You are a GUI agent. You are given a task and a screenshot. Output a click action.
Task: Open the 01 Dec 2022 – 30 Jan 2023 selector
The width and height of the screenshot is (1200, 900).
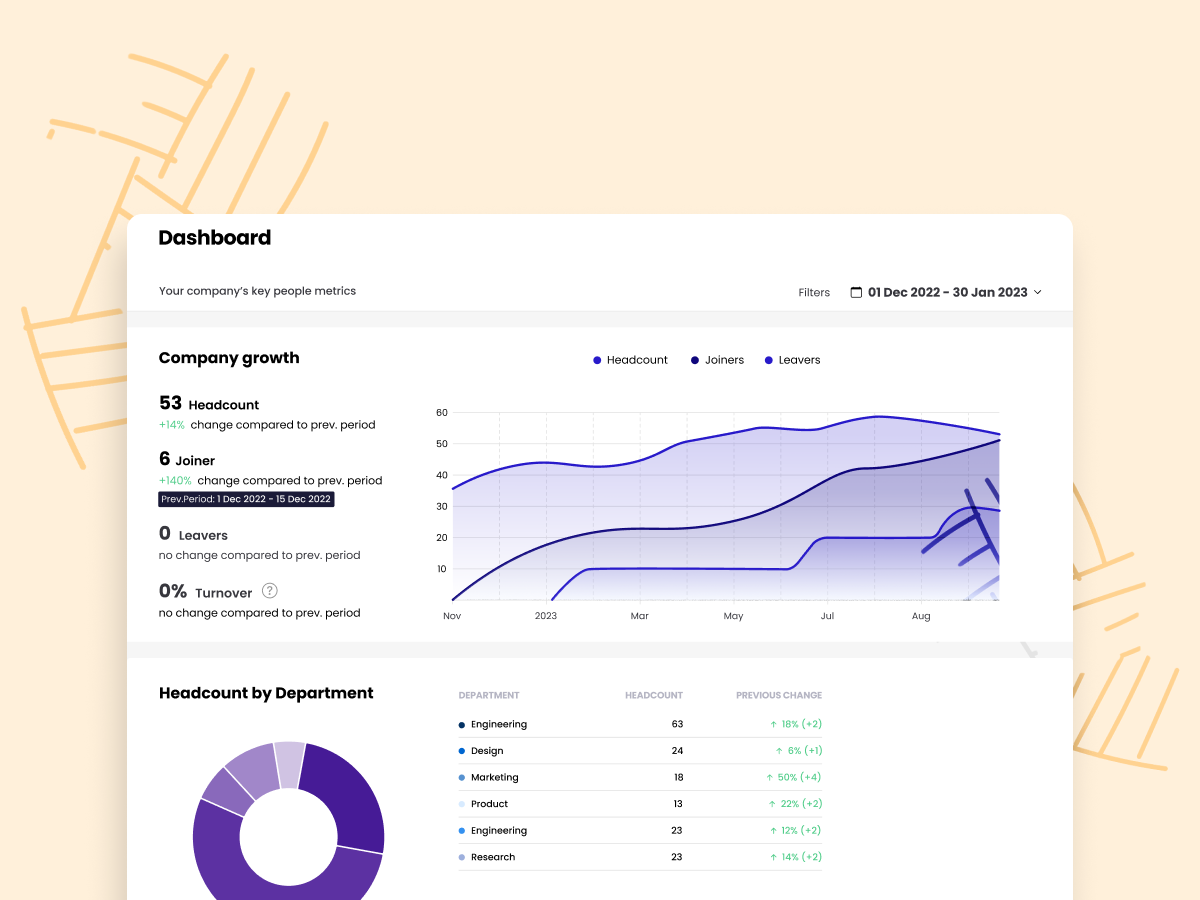click(x=947, y=292)
